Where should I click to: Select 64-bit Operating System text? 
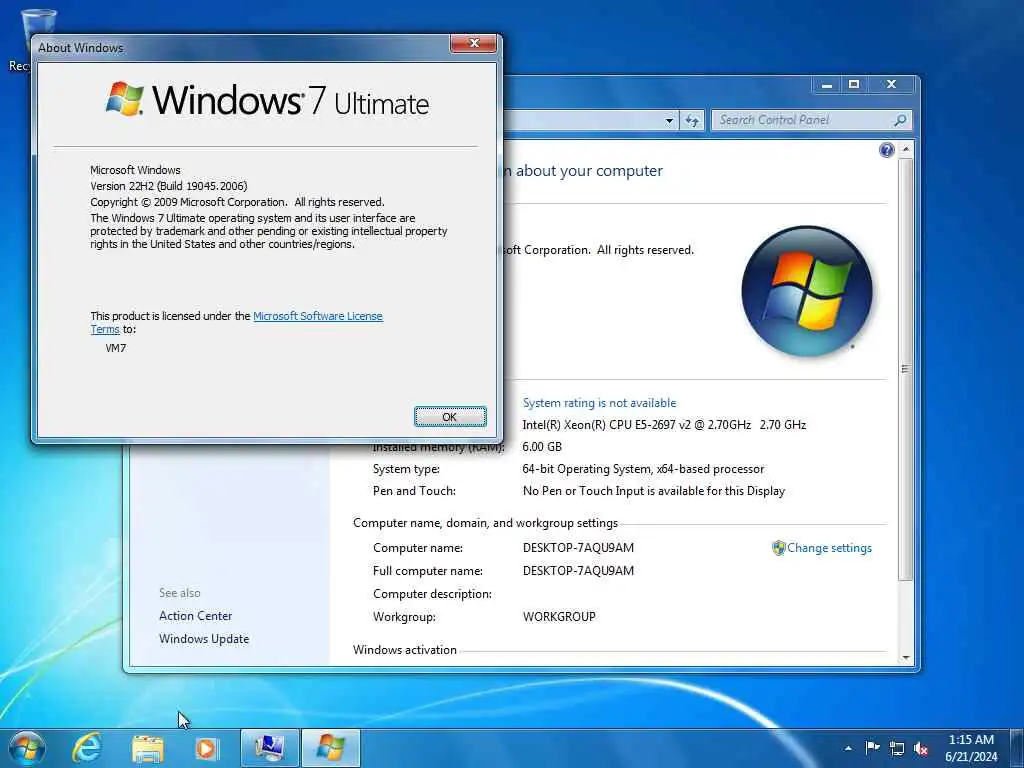coord(643,469)
